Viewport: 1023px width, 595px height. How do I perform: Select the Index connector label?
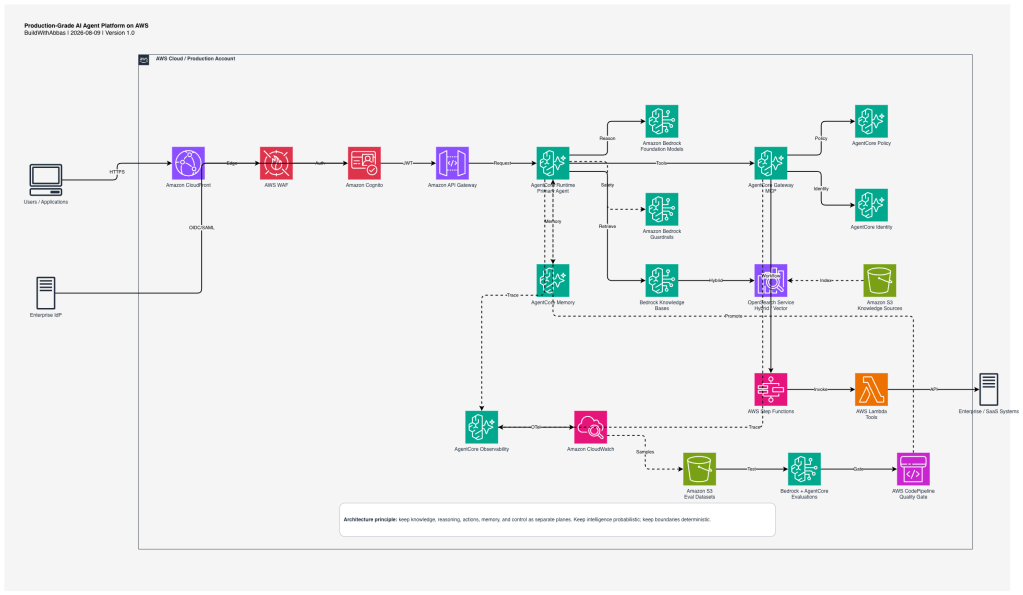click(825, 281)
